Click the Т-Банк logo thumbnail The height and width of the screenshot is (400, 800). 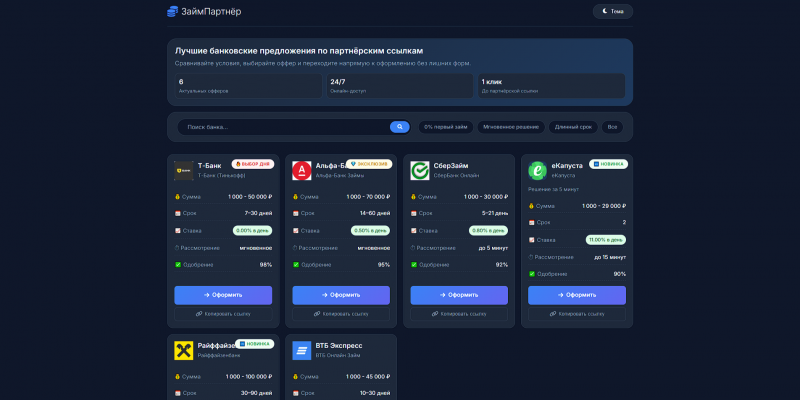pos(184,171)
